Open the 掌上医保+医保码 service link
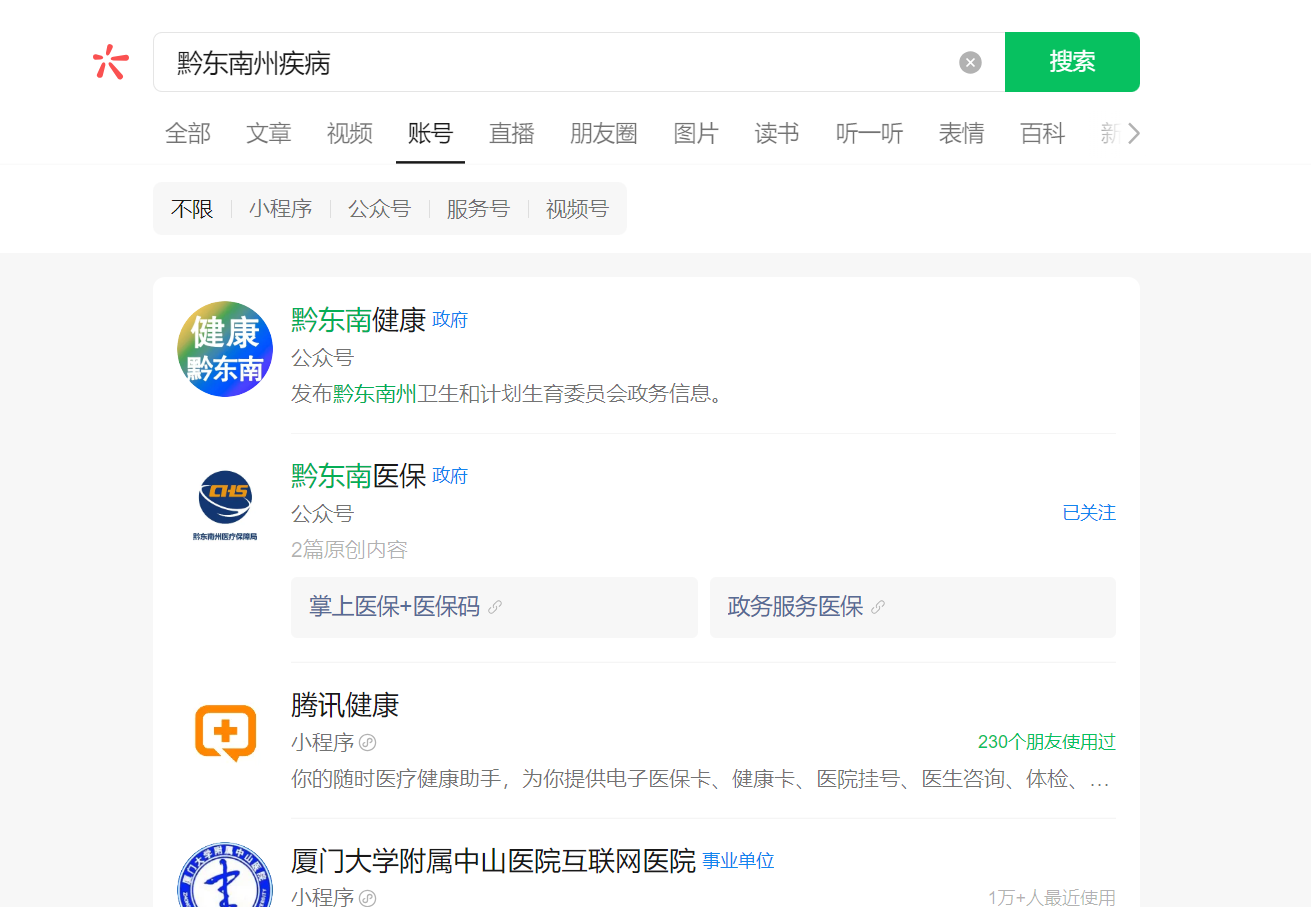This screenshot has height=907, width=1311. [494, 607]
